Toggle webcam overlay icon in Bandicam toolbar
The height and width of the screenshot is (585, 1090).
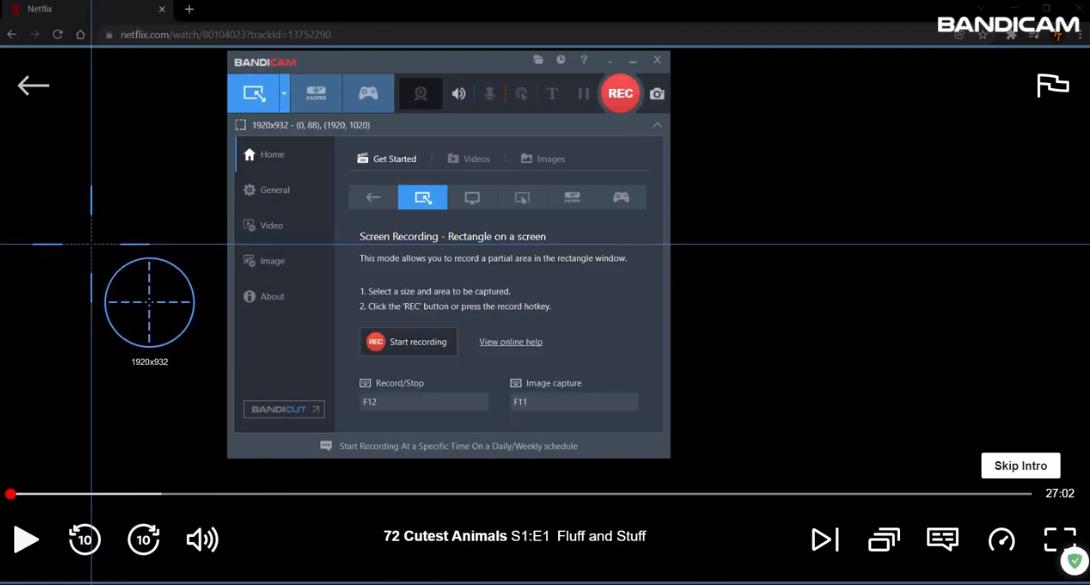pyautogui.click(x=421, y=93)
